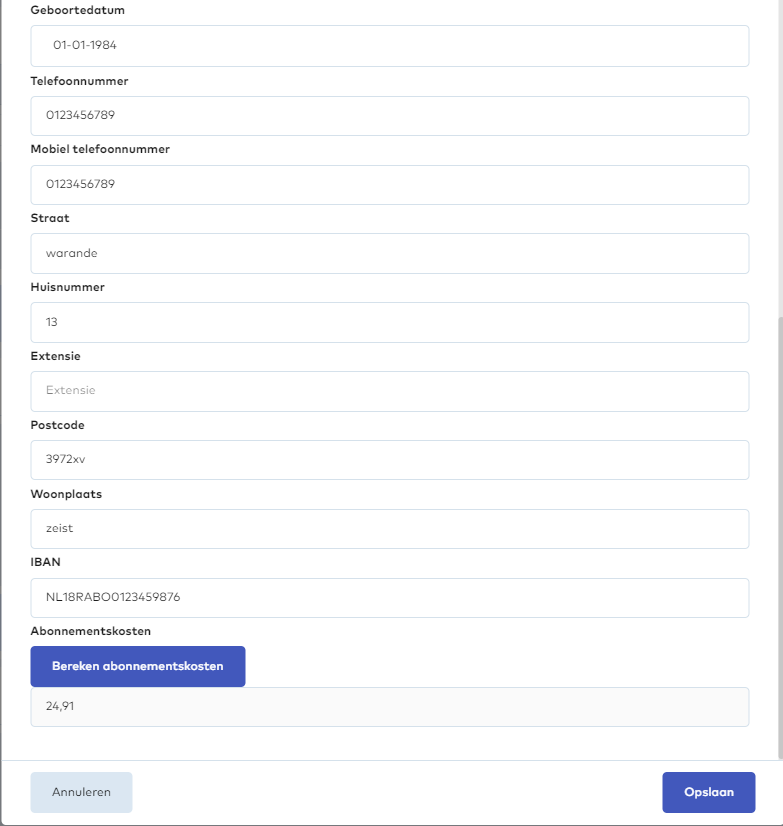The height and width of the screenshot is (826, 783).
Task: Focus the IBAN input field
Action: pos(389,598)
